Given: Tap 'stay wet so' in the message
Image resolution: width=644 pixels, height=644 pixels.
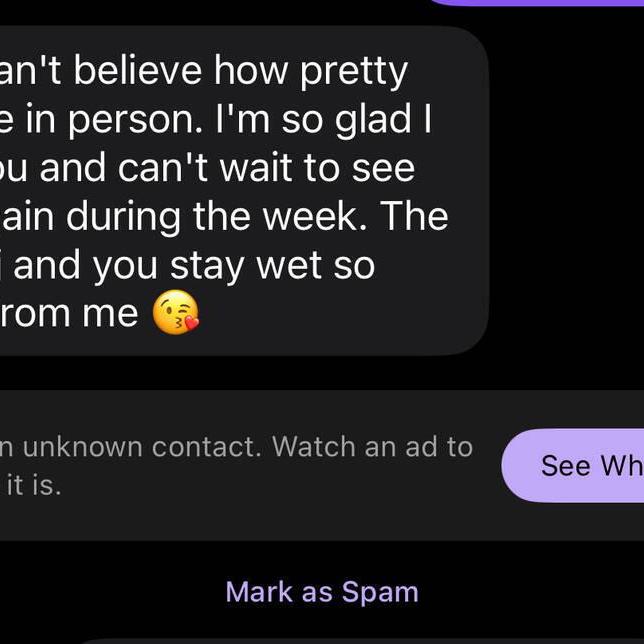Looking at the screenshot, I should click(272, 266).
